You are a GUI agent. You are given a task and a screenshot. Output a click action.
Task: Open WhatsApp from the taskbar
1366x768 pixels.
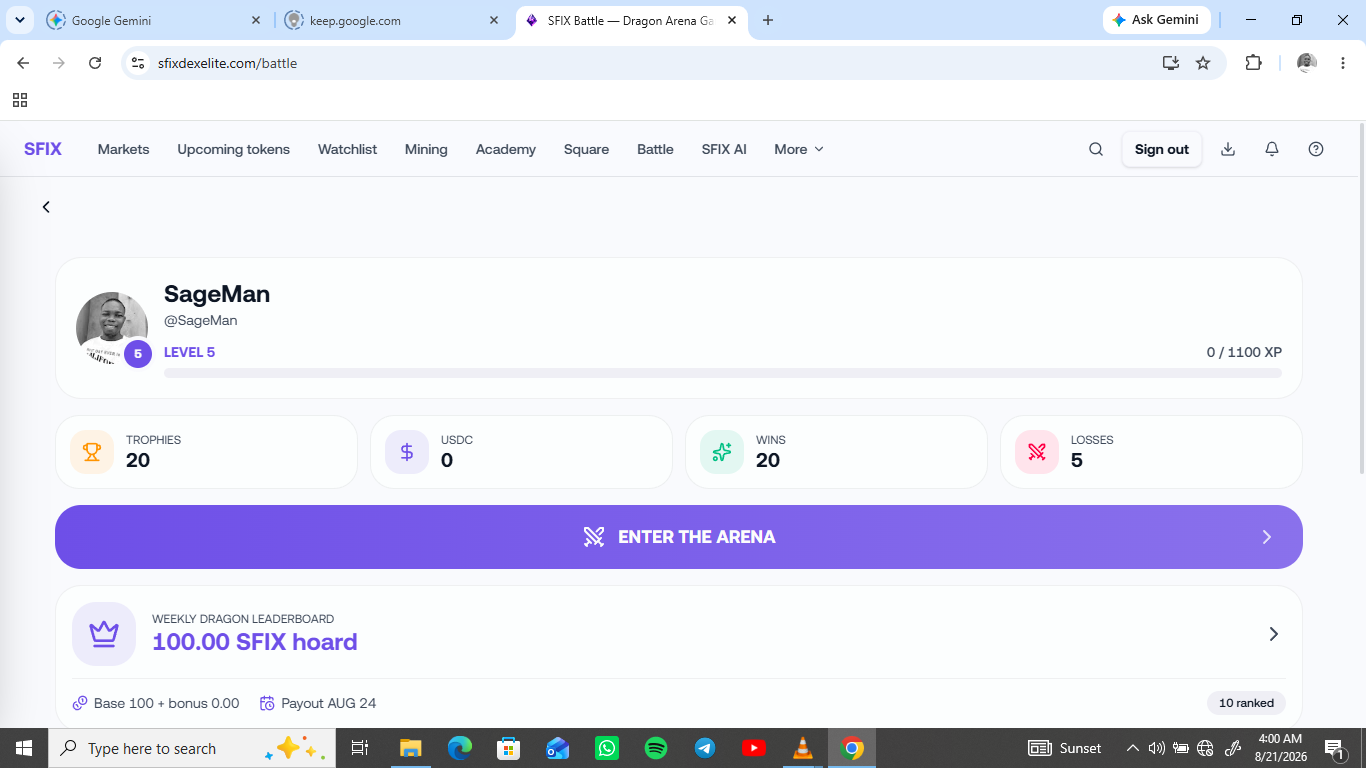point(607,748)
